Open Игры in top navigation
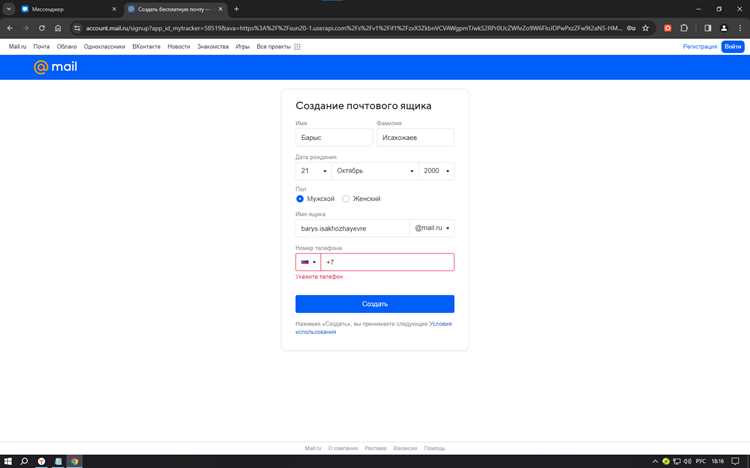This screenshot has width=750, height=468. pyautogui.click(x=243, y=46)
